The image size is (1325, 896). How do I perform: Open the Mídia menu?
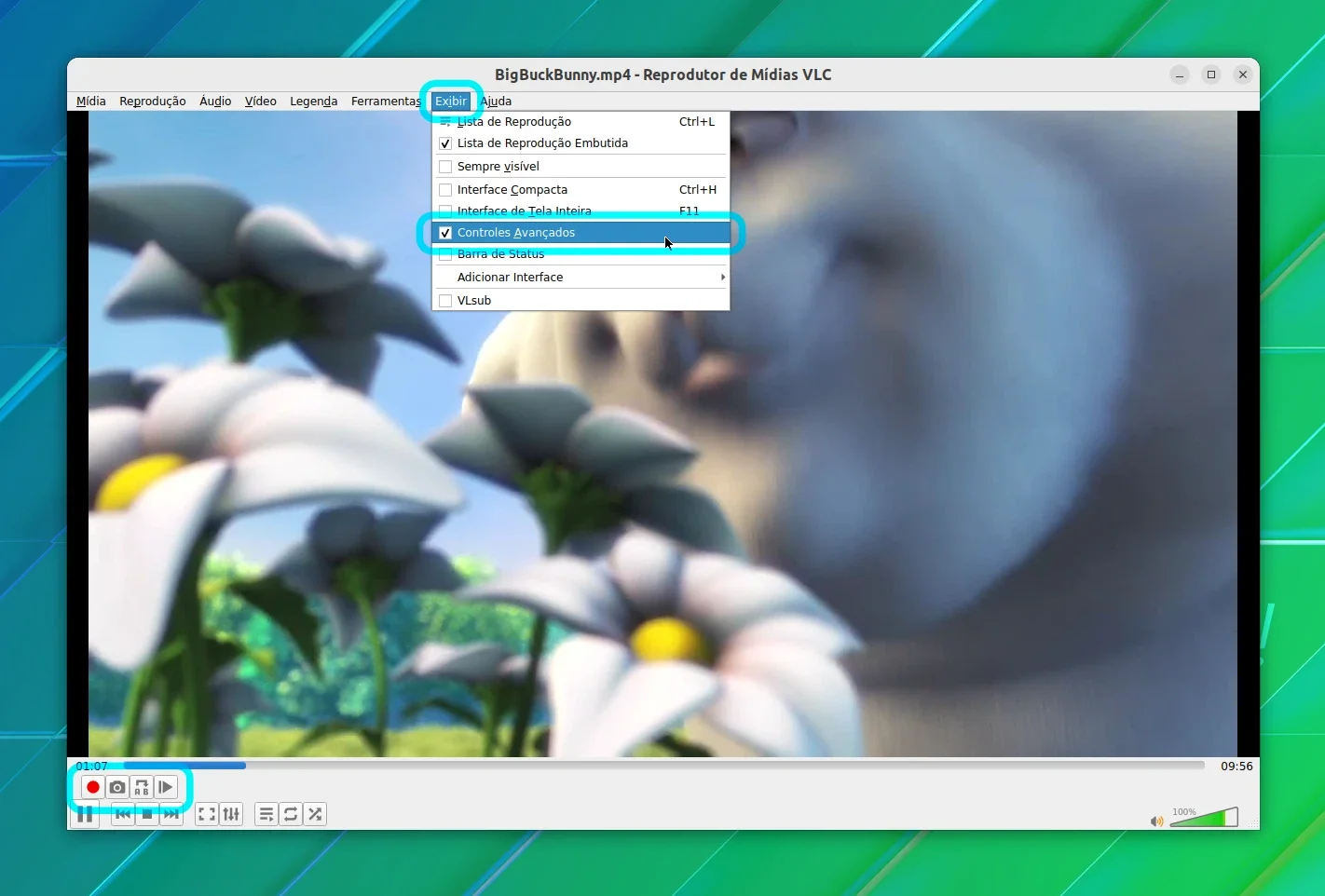(x=91, y=101)
